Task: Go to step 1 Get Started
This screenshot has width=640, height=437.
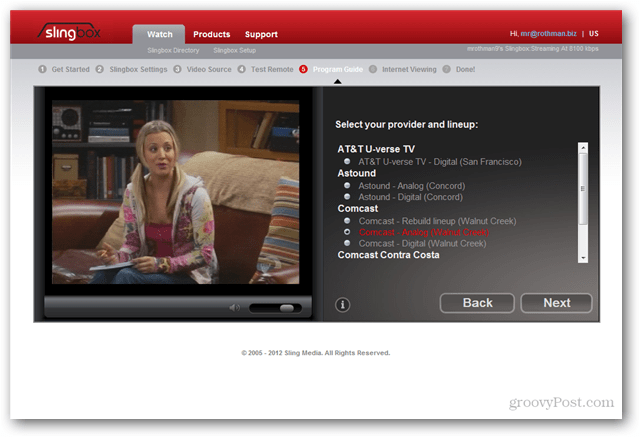Action: pyautogui.click(x=64, y=69)
